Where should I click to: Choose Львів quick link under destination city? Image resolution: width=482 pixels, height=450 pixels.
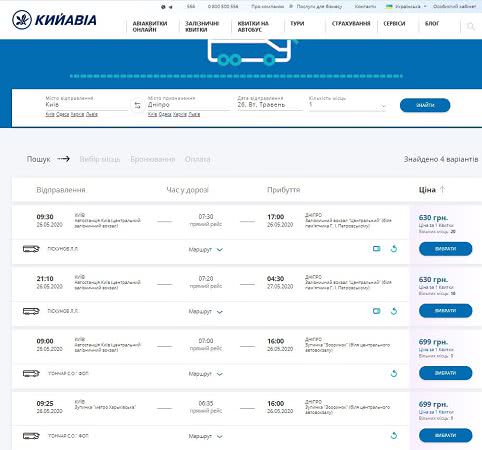coord(194,114)
